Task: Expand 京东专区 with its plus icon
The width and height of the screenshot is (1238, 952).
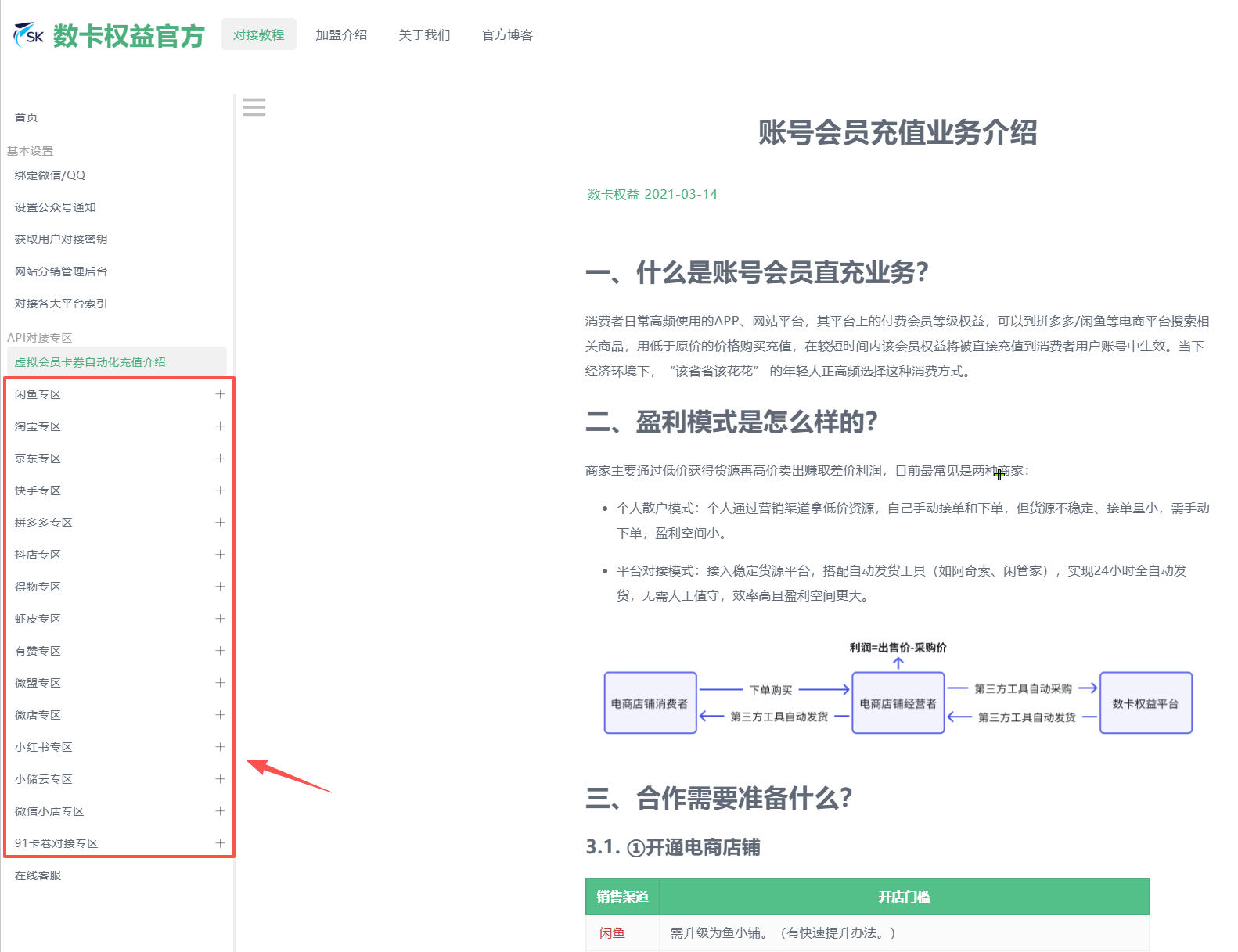Action: point(220,458)
